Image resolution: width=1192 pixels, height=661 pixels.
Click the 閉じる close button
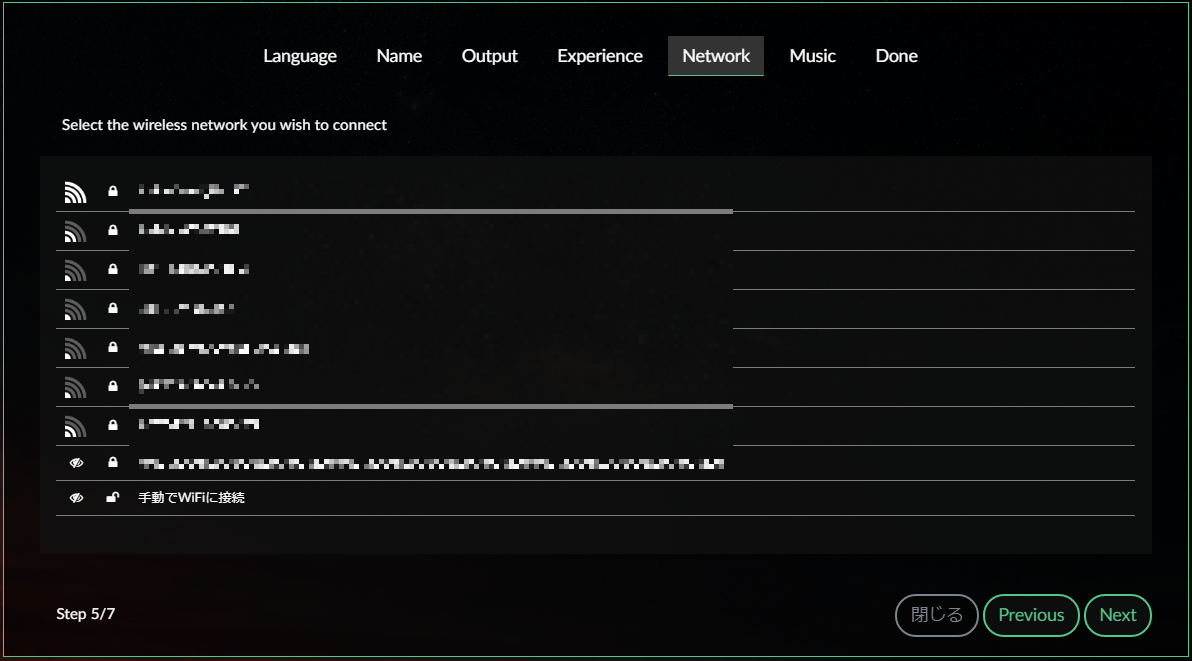click(x=937, y=615)
